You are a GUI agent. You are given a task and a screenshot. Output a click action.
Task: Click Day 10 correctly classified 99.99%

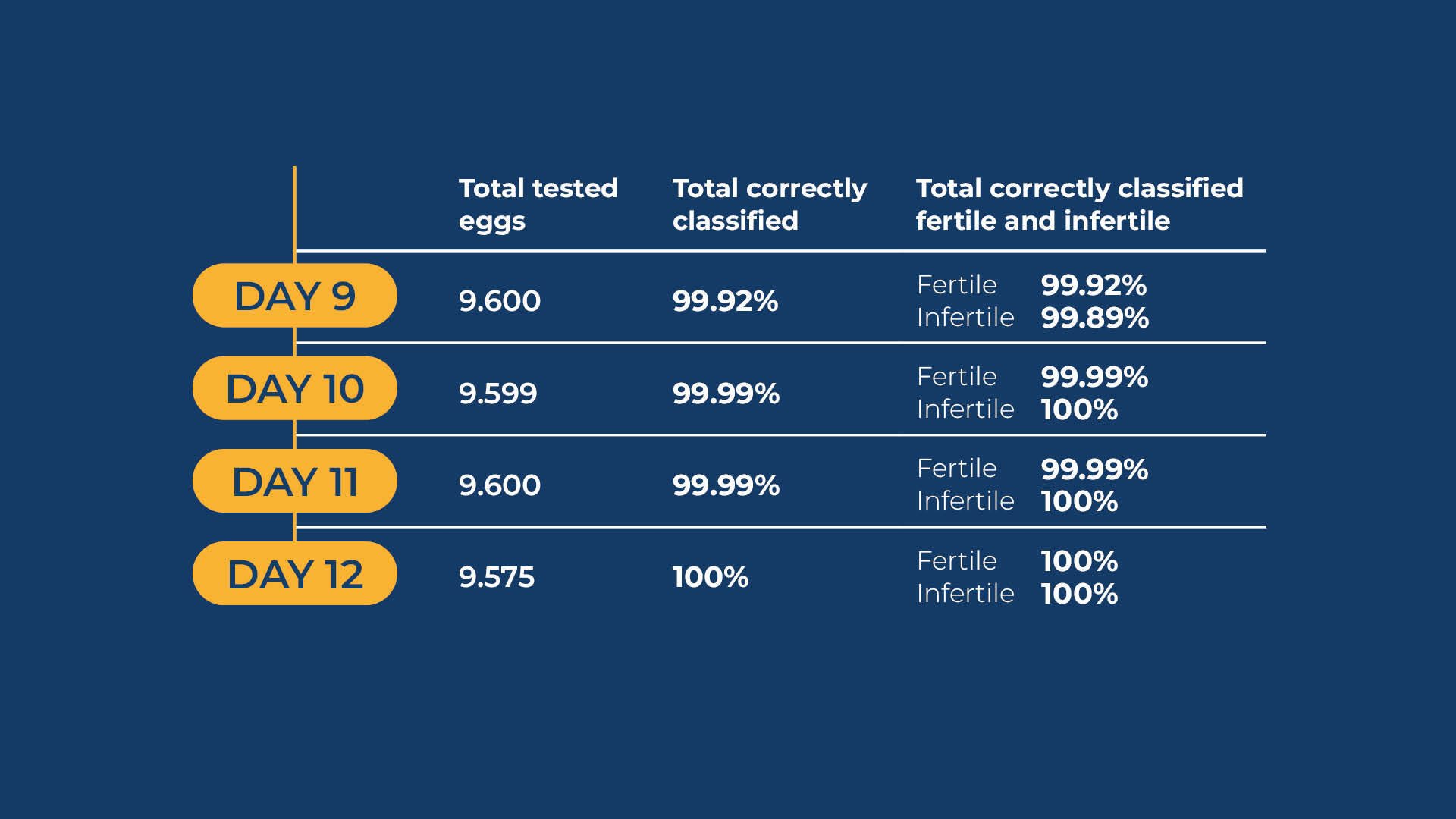[726, 394]
